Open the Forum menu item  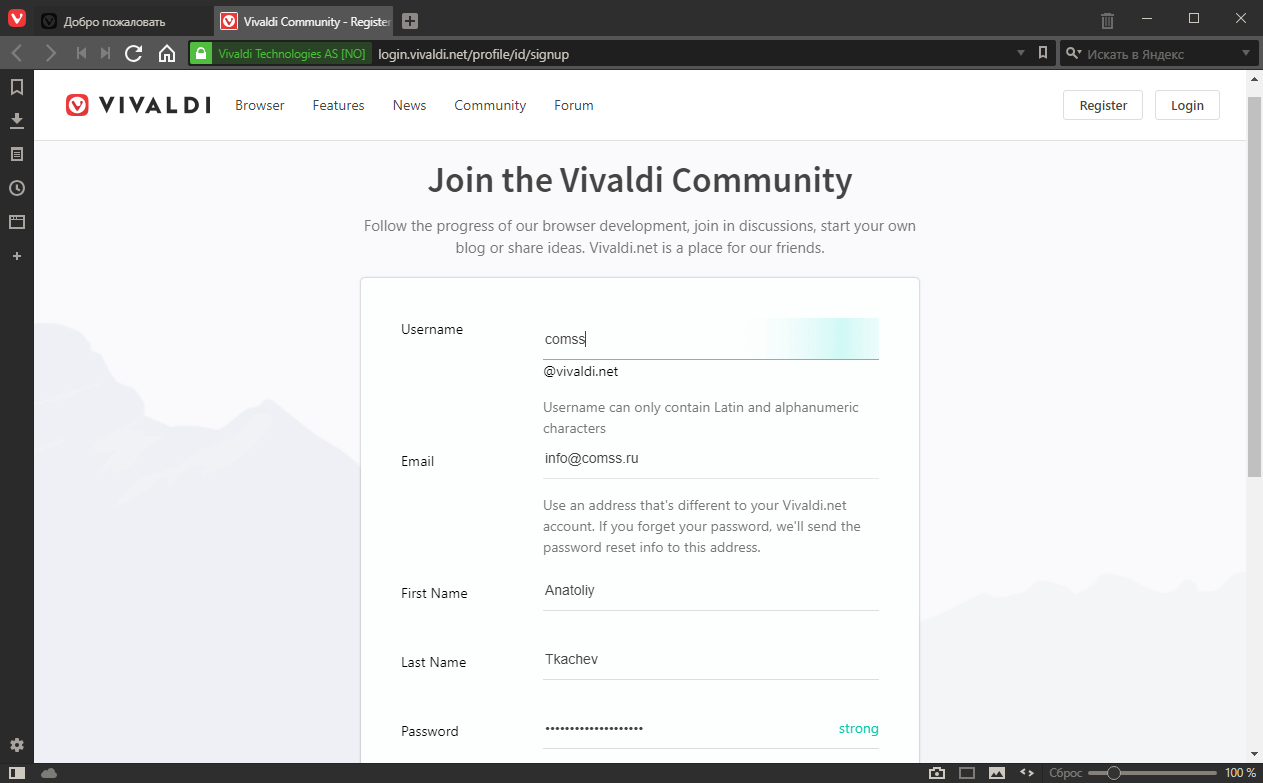pos(574,105)
